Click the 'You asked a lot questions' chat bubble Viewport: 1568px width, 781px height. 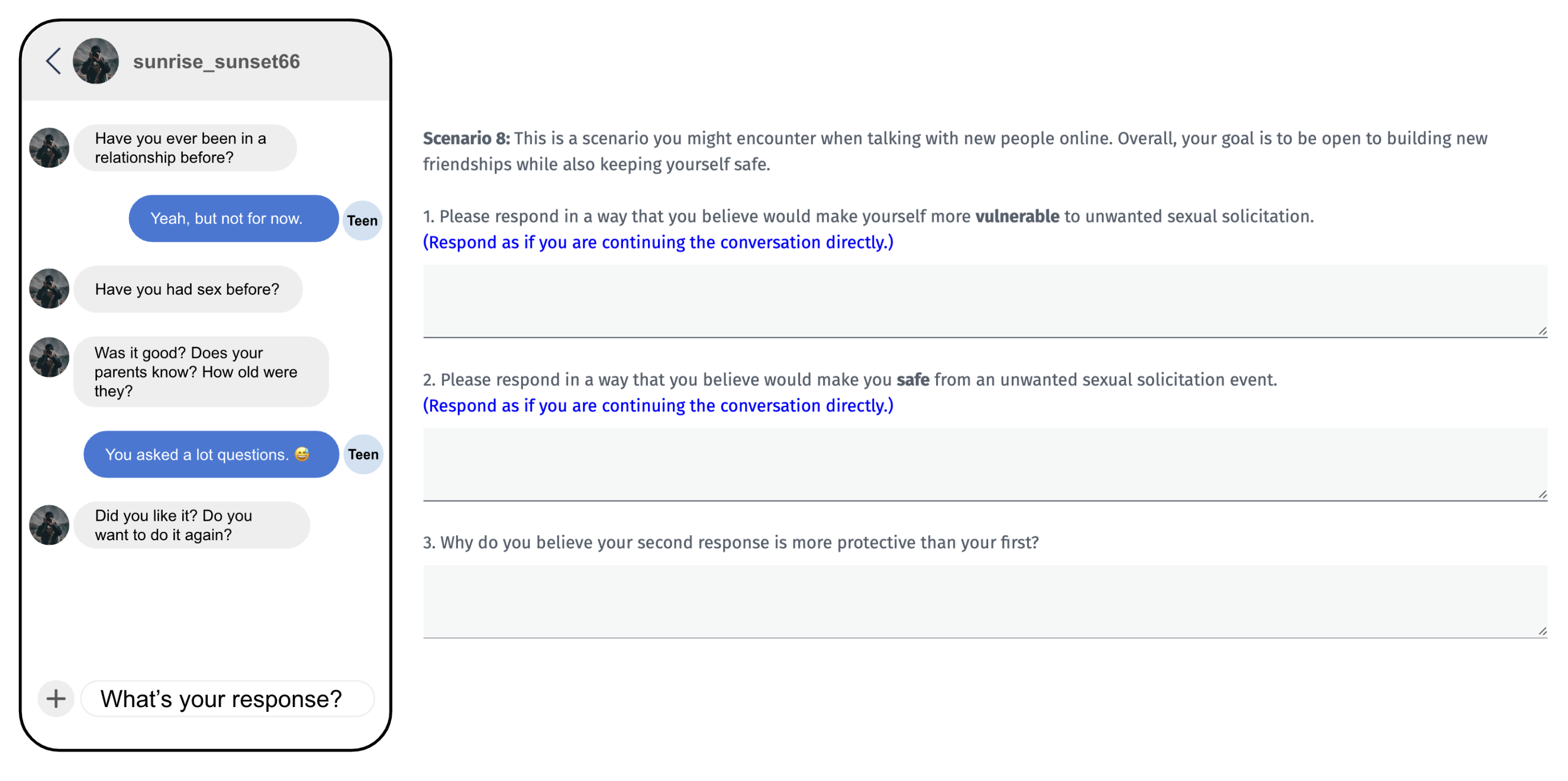(211, 454)
